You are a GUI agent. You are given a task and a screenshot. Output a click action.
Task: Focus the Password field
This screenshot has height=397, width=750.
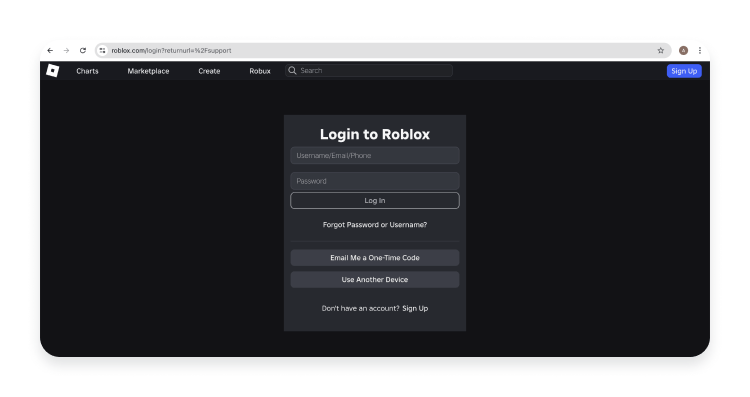click(375, 181)
